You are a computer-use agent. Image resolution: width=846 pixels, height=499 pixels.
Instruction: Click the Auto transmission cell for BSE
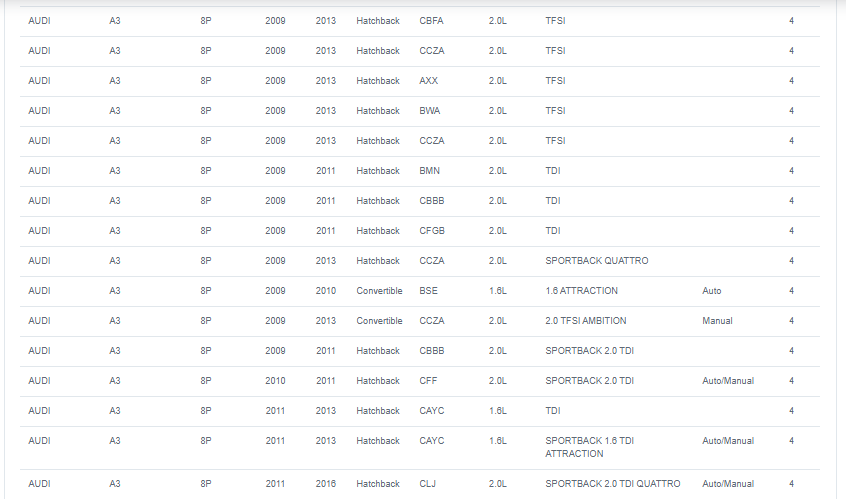tap(711, 291)
